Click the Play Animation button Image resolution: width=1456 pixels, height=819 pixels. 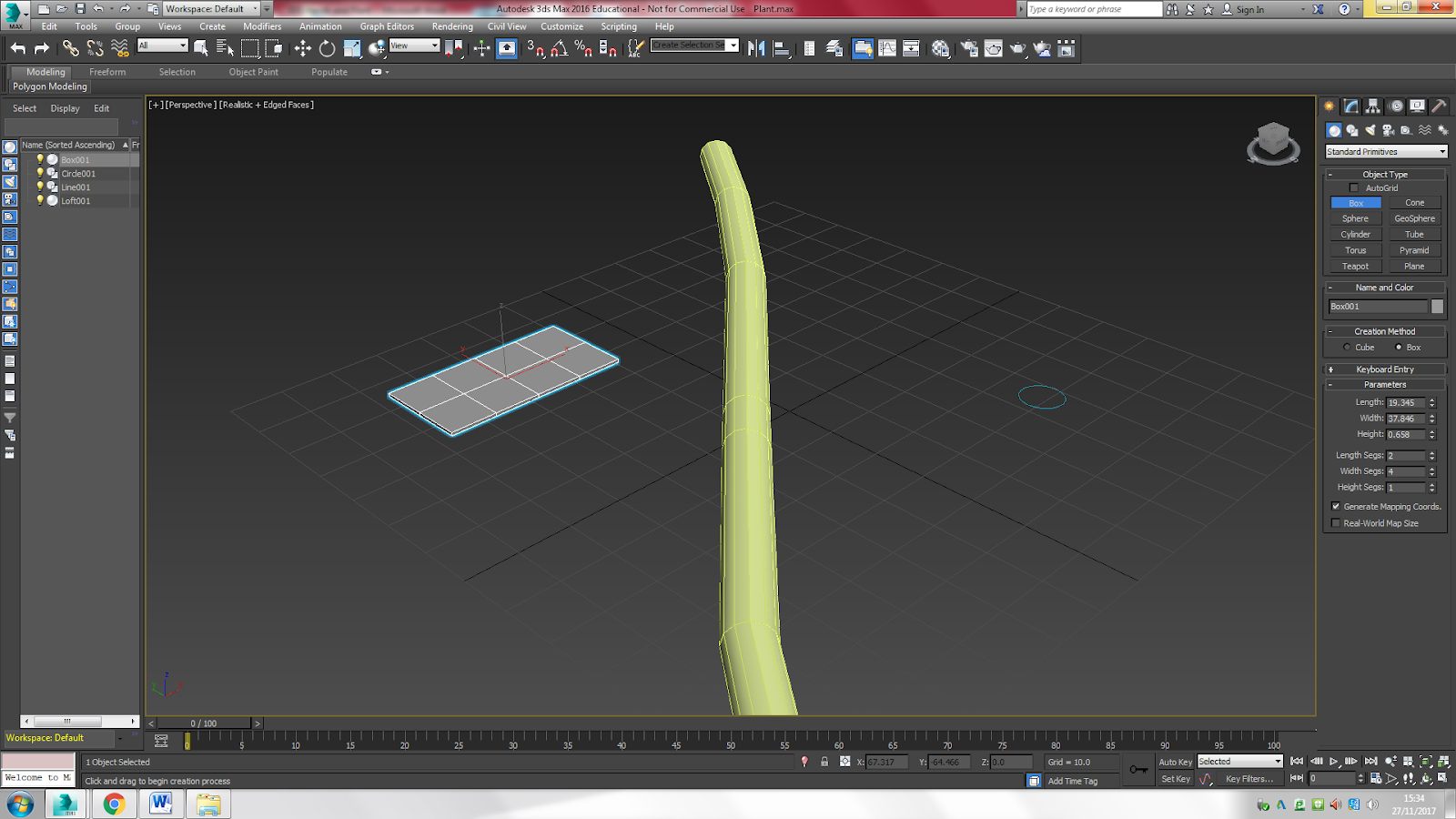click(x=1334, y=762)
